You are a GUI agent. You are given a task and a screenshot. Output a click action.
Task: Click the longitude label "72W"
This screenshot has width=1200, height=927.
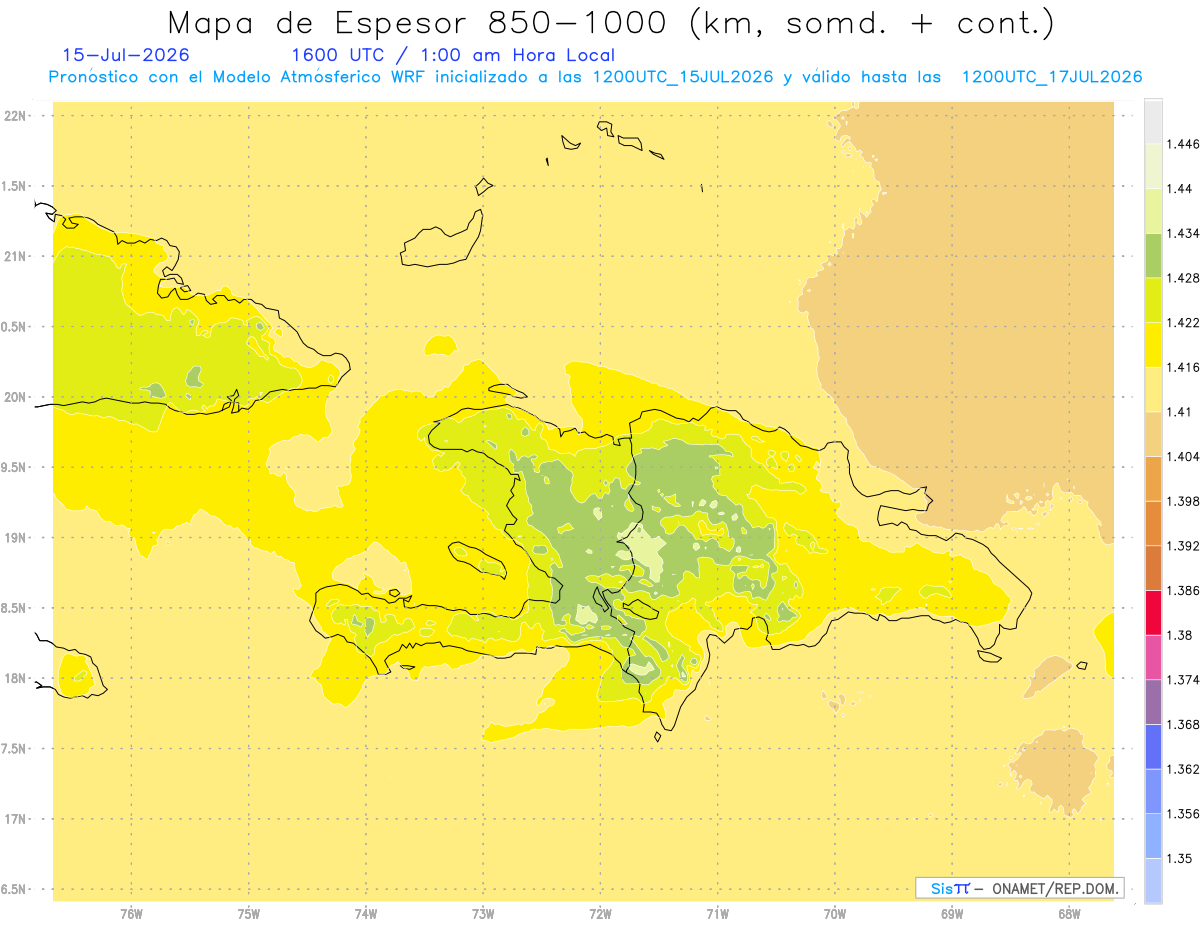(x=600, y=914)
